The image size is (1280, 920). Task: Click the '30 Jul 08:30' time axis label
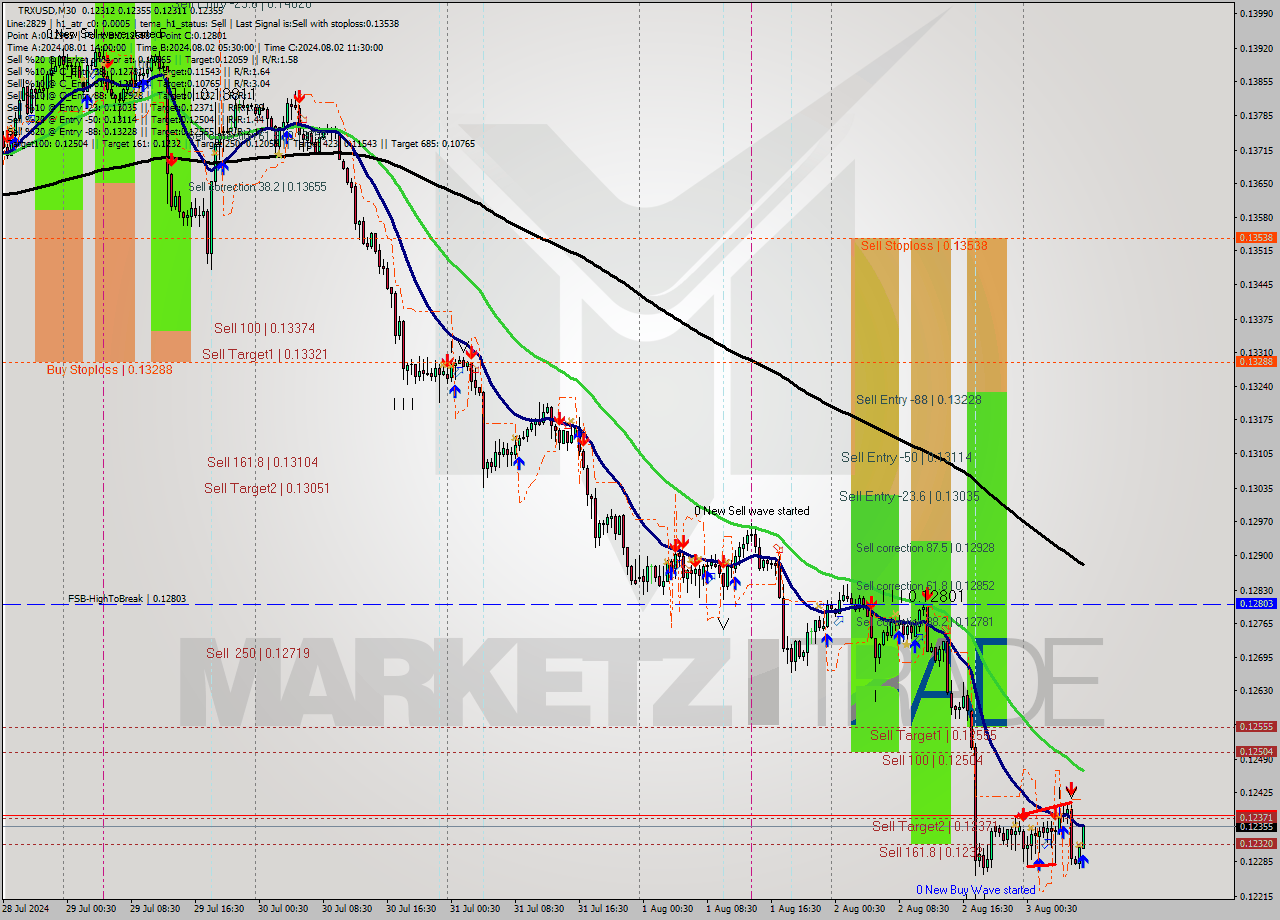[349, 909]
